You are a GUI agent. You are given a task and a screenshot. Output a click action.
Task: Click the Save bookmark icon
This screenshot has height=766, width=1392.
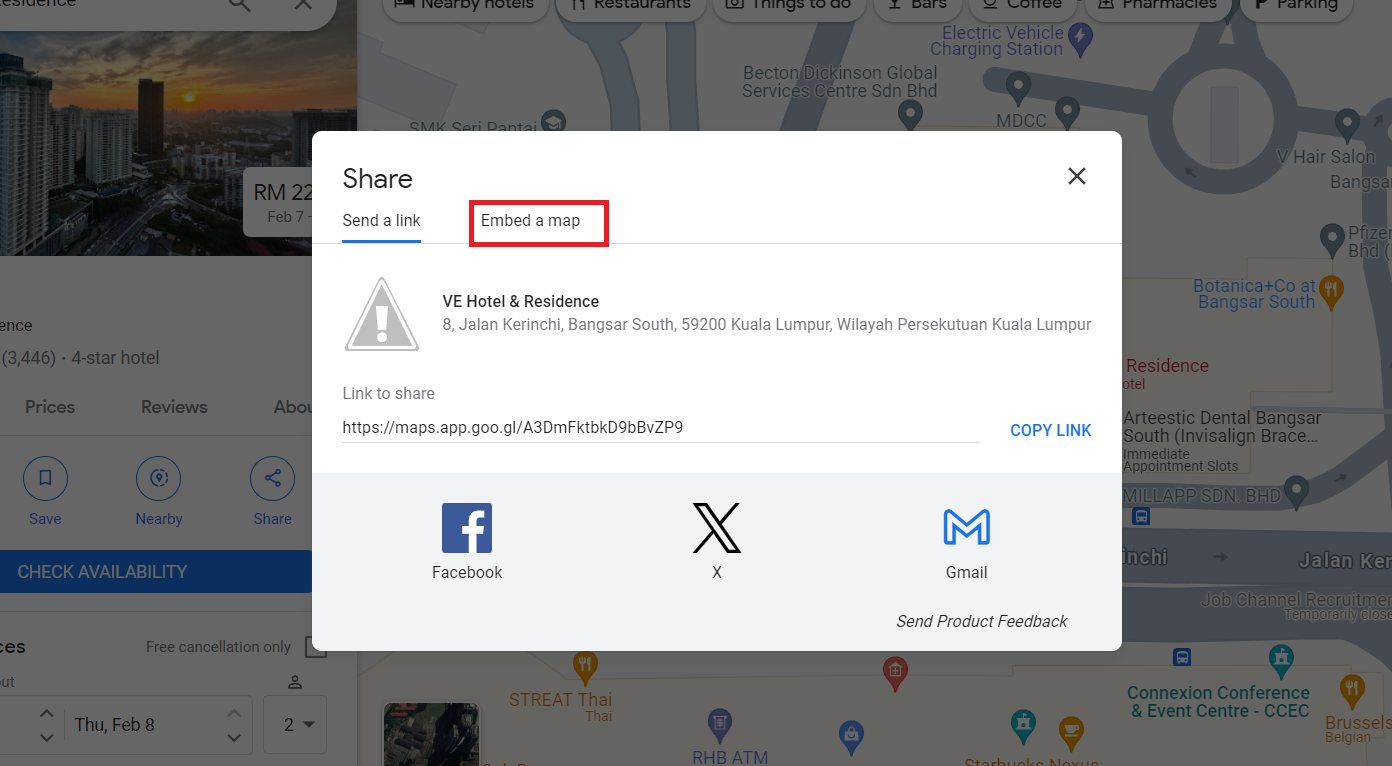pyautogui.click(x=45, y=479)
